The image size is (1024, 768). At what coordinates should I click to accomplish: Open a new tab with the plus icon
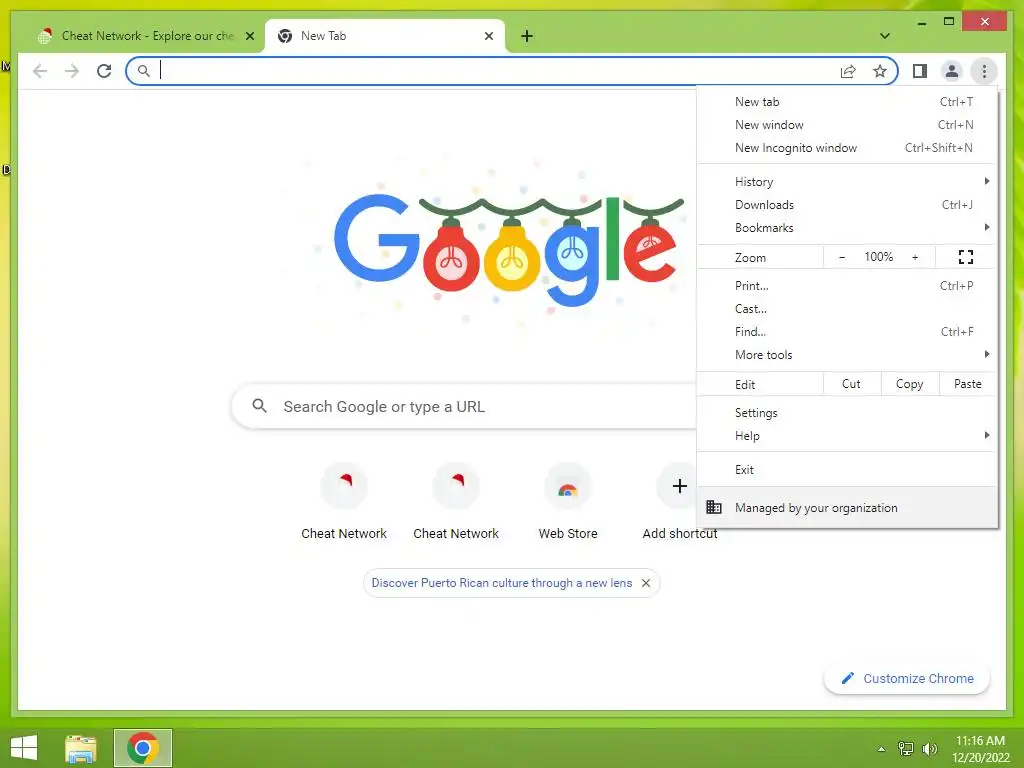tap(527, 36)
